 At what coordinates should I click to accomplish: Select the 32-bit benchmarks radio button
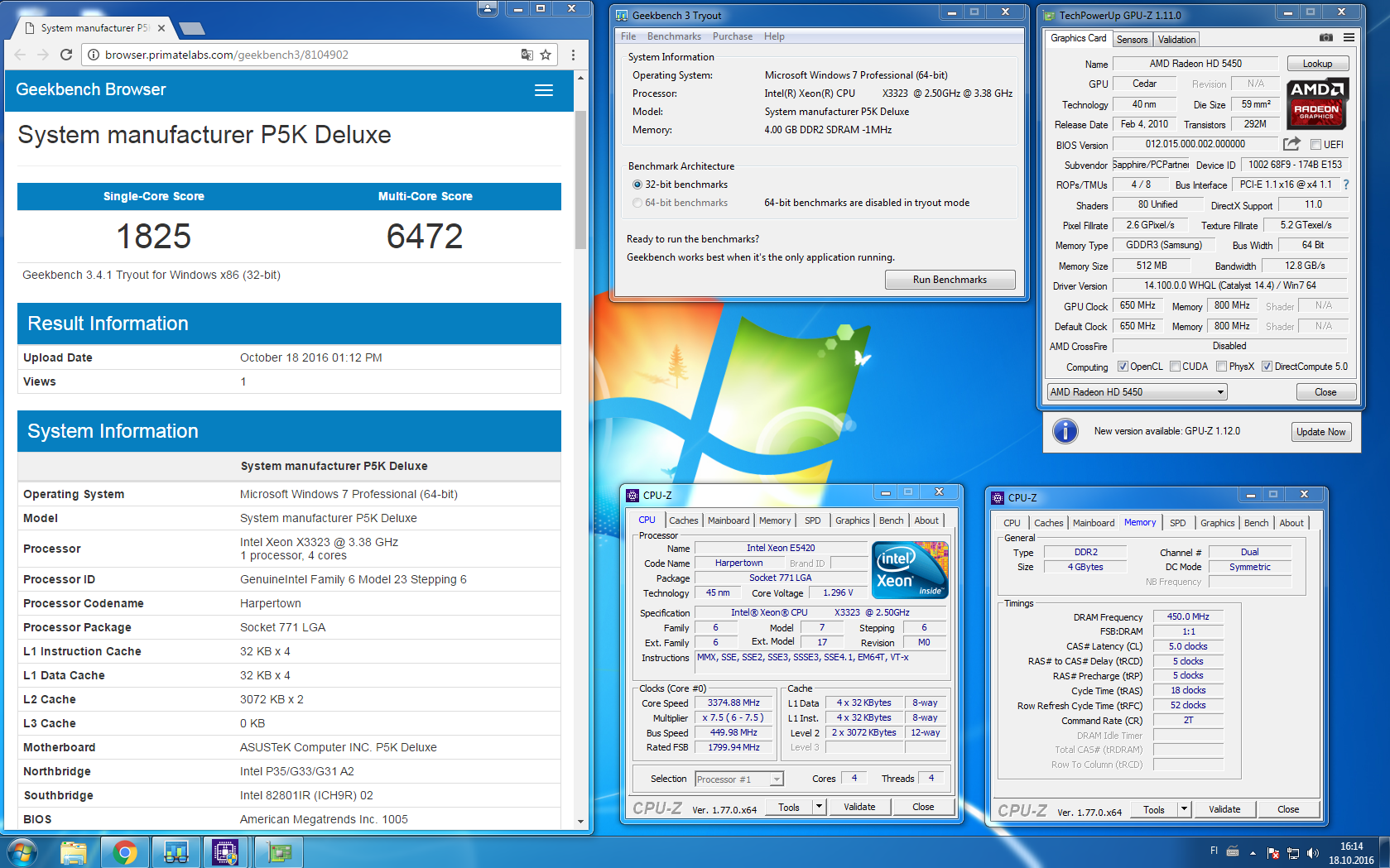click(637, 185)
